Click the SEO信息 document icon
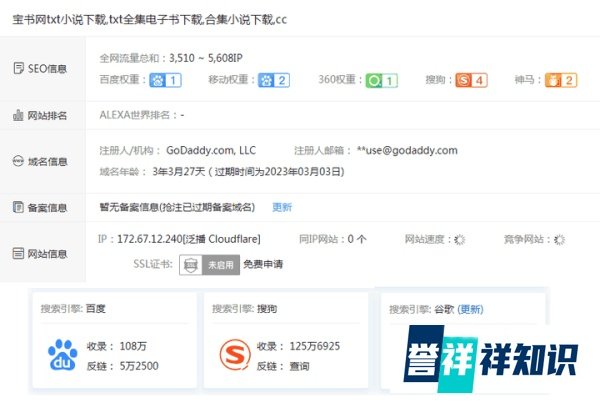Screen dimensions: 600x403 point(18,68)
